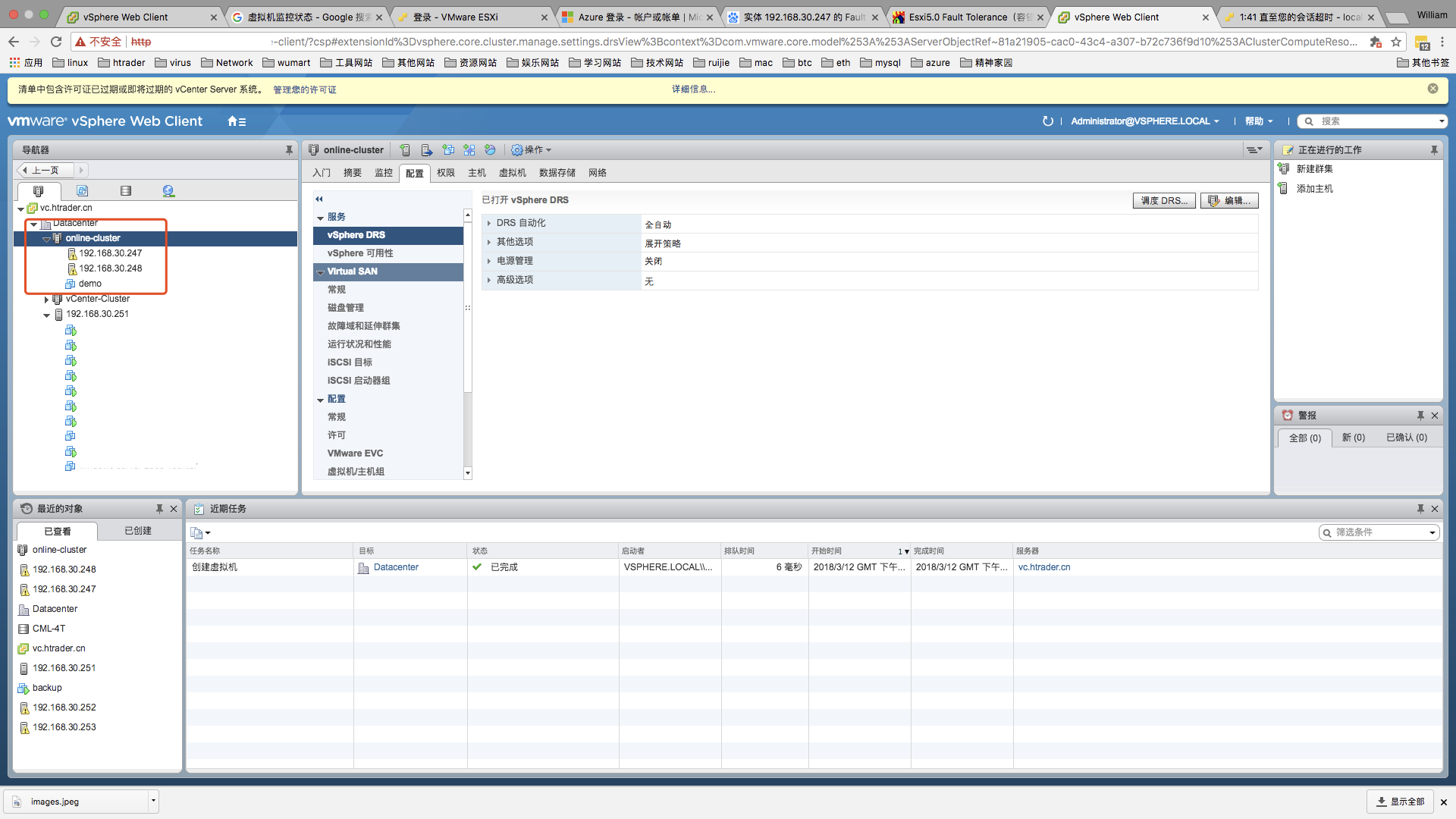1456x819 pixels.
Task: Go to vSphere Web Client home icon
Action: click(x=237, y=121)
